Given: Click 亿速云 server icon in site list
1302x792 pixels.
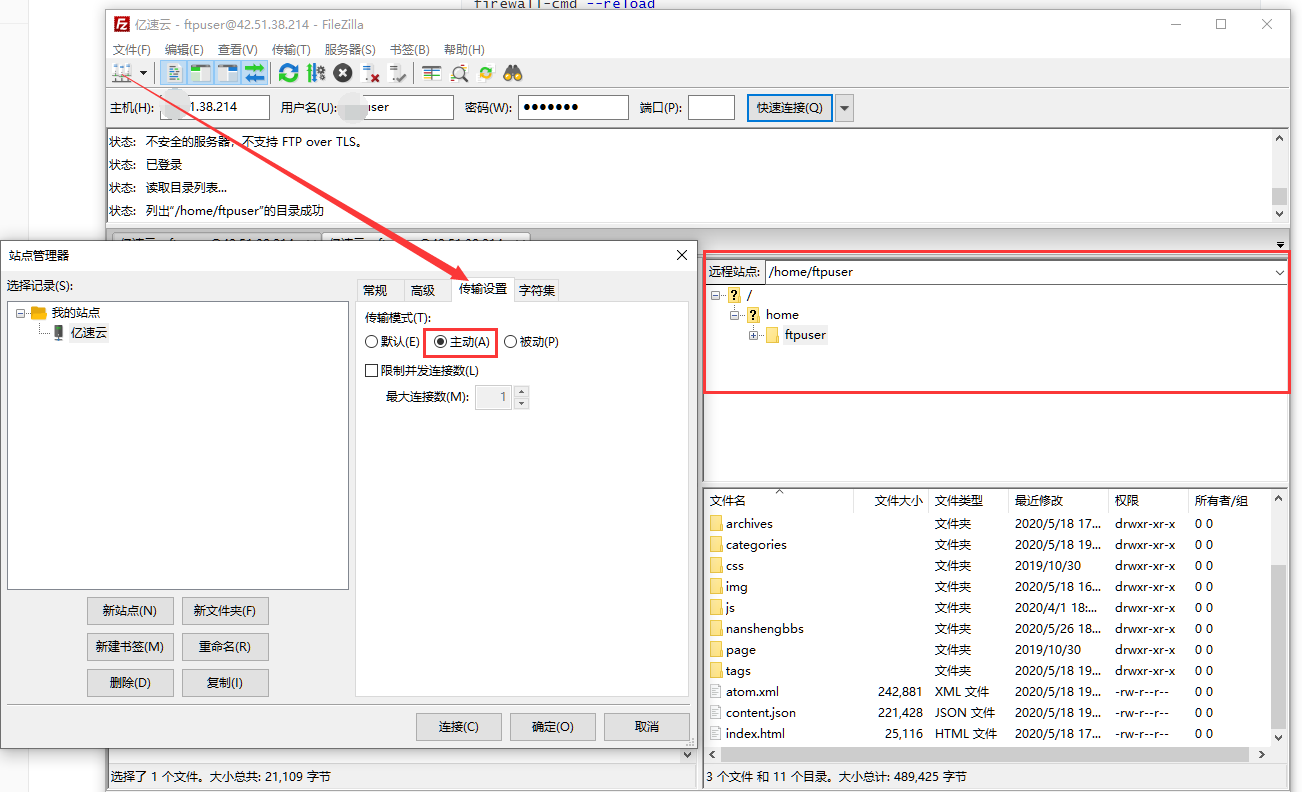Looking at the screenshot, I should (59, 332).
